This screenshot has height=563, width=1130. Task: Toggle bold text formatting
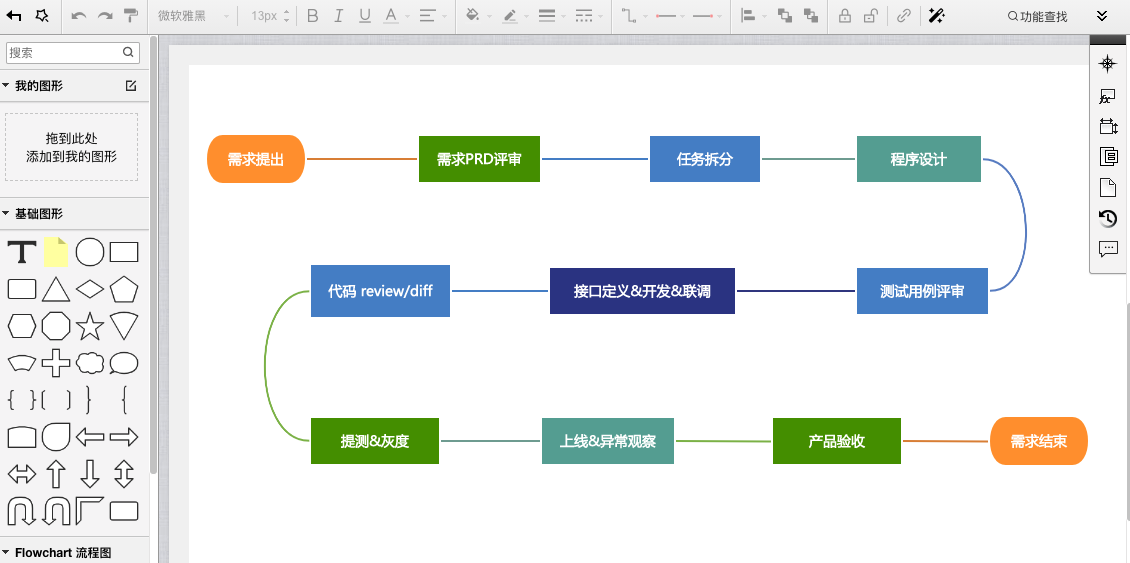pos(312,16)
